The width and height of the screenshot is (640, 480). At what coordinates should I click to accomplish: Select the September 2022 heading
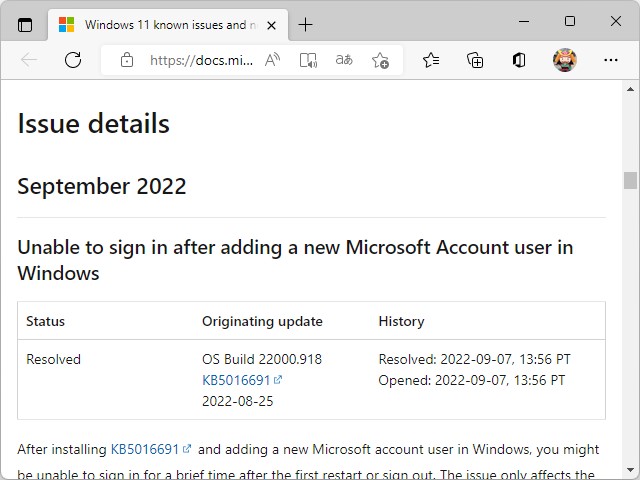102,186
